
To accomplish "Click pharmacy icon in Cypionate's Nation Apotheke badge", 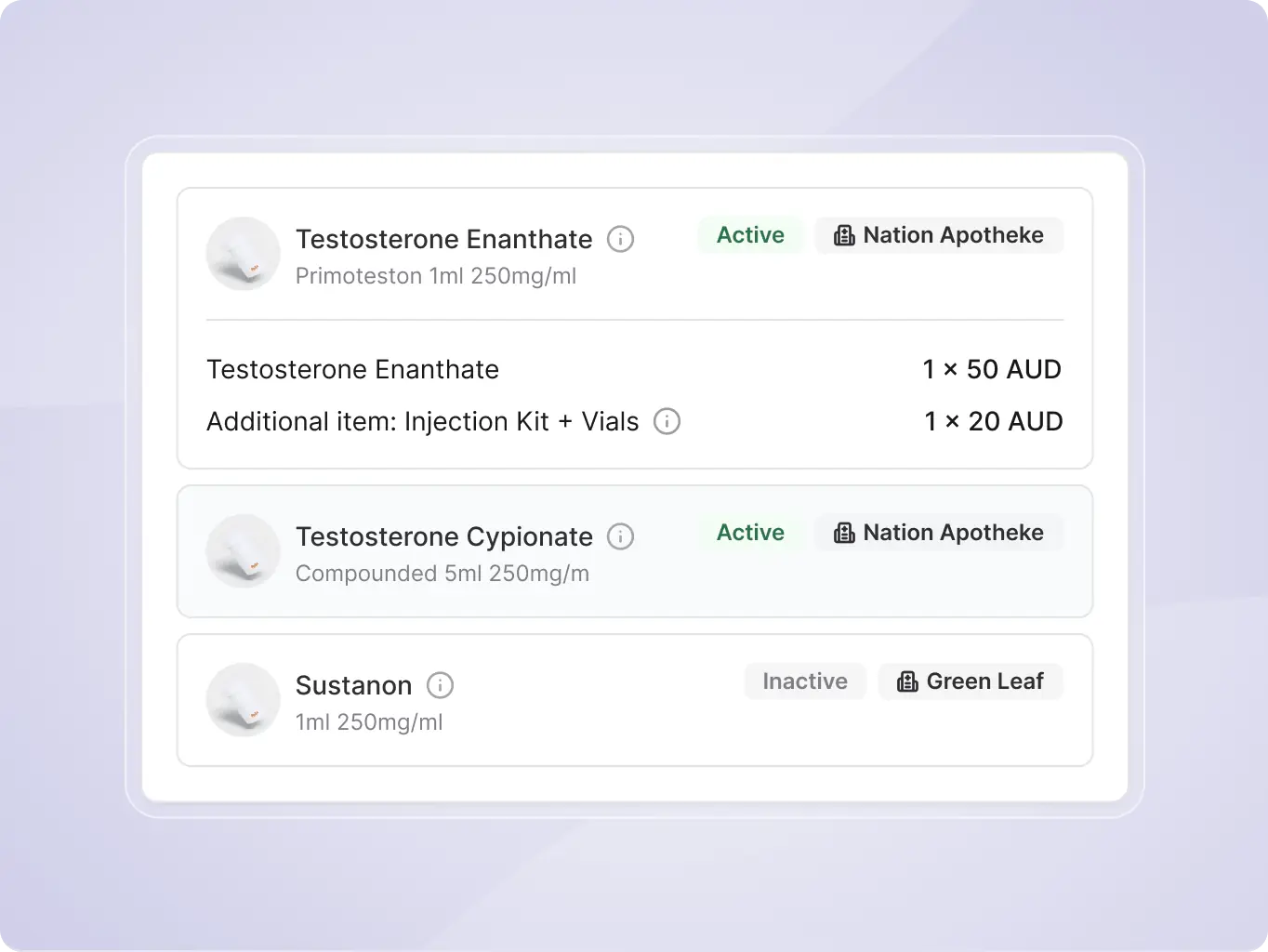I will click(x=844, y=534).
